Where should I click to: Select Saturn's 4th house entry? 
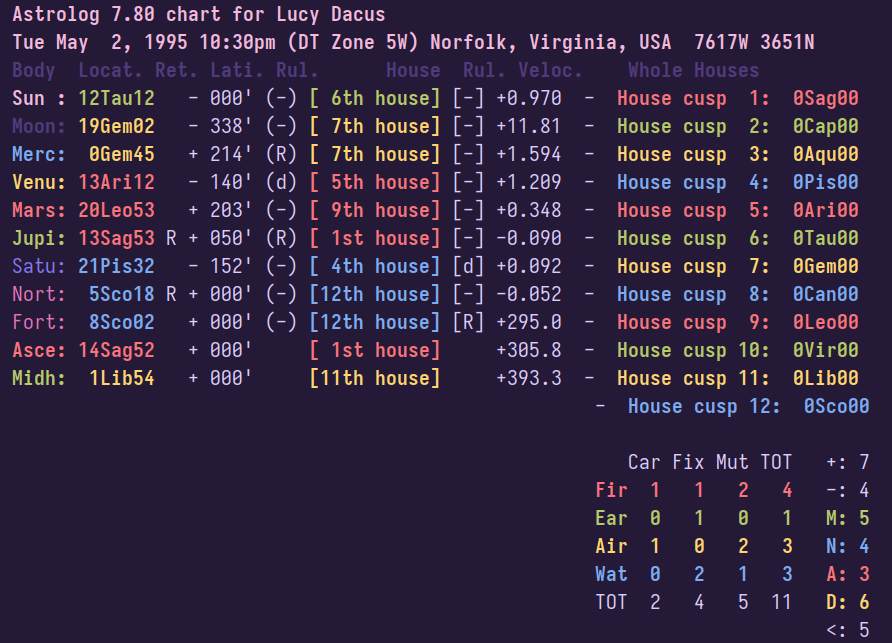pos(375,267)
